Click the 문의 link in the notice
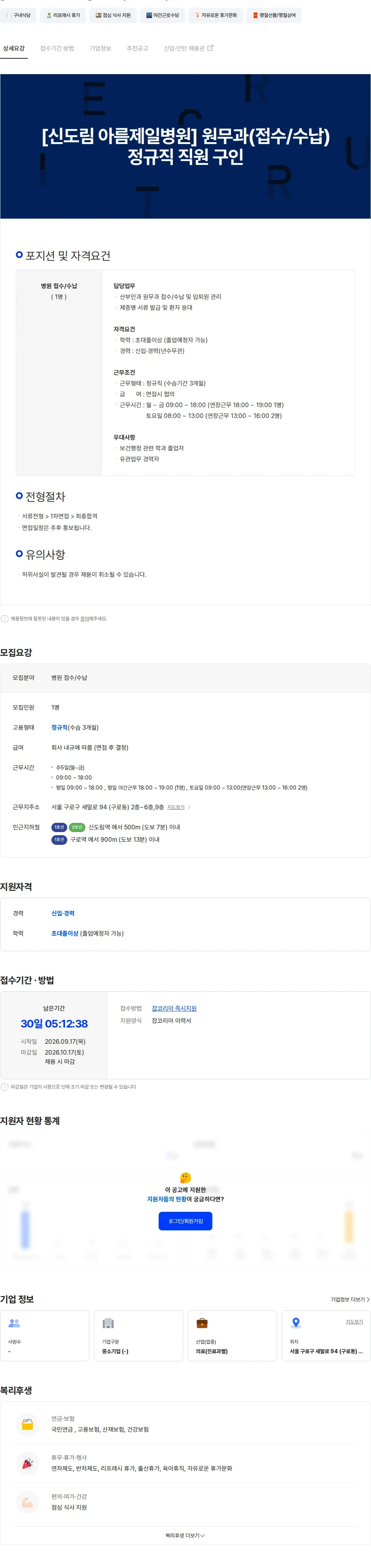This screenshot has width=371, height=1568. point(85,618)
